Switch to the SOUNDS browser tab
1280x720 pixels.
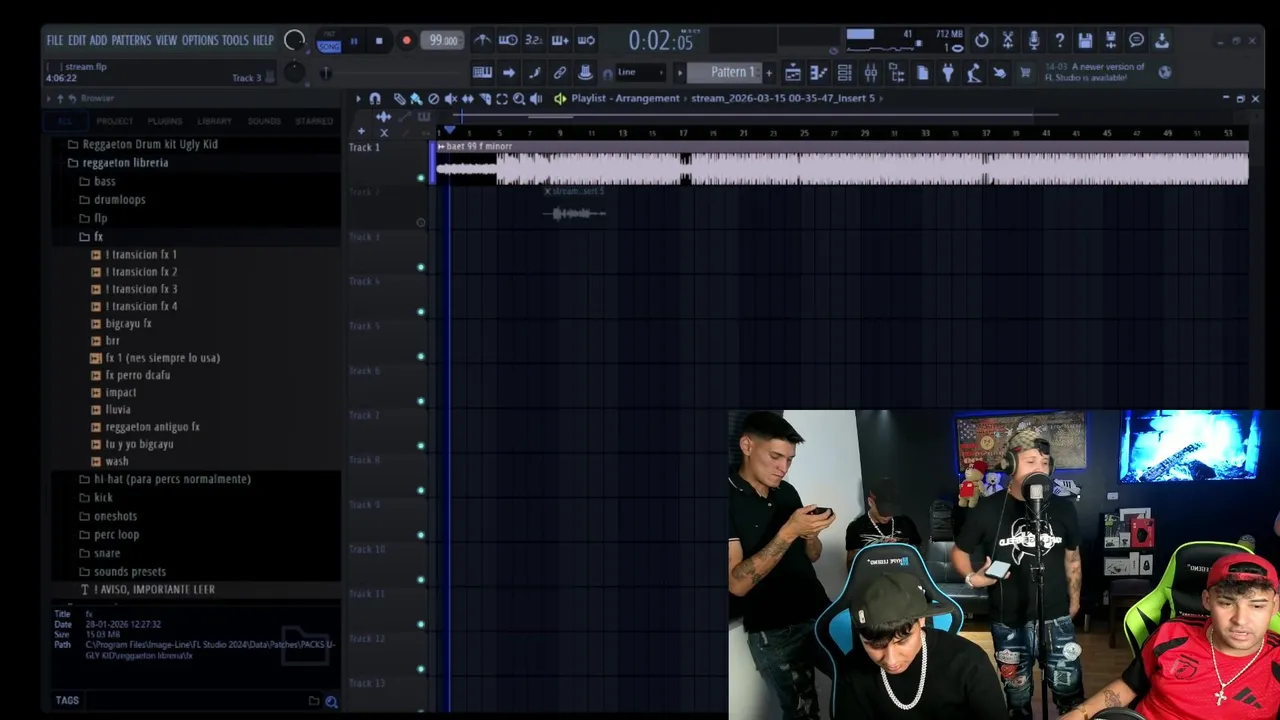[264, 121]
